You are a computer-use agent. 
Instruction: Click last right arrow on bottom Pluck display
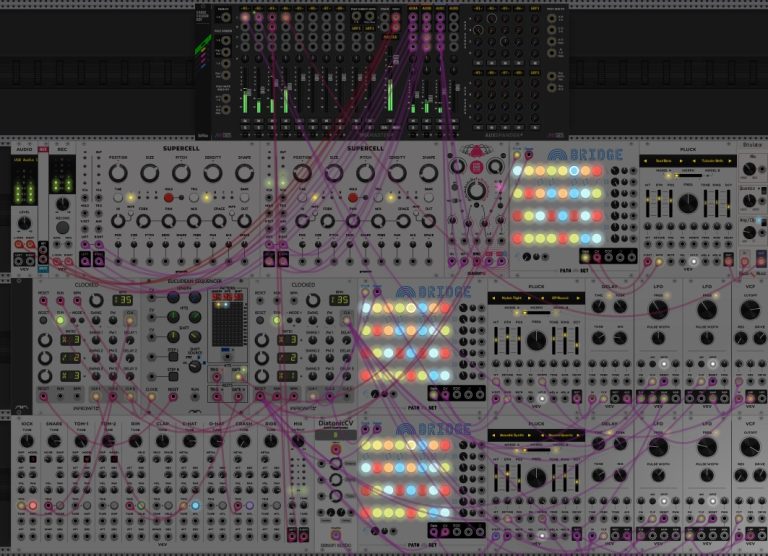(x=578, y=435)
